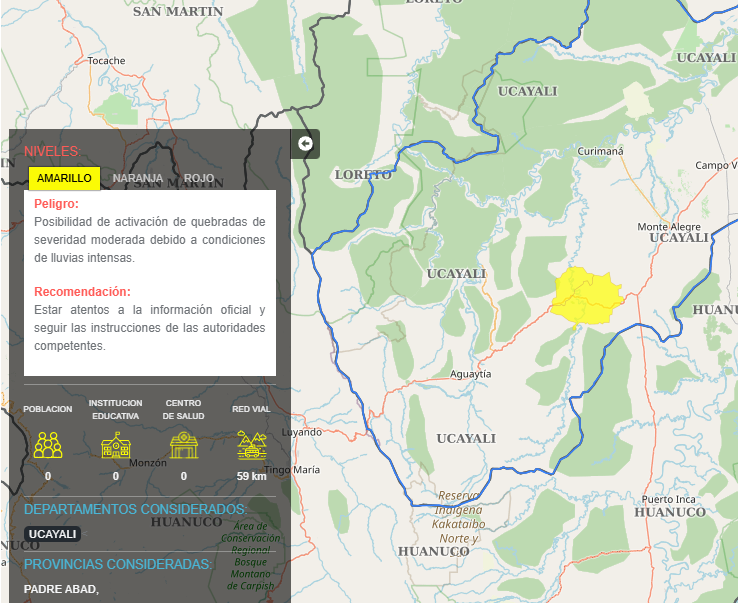The width and height of the screenshot is (738, 603).
Task: Click the RED VIAL label
Action: [251, 409]
